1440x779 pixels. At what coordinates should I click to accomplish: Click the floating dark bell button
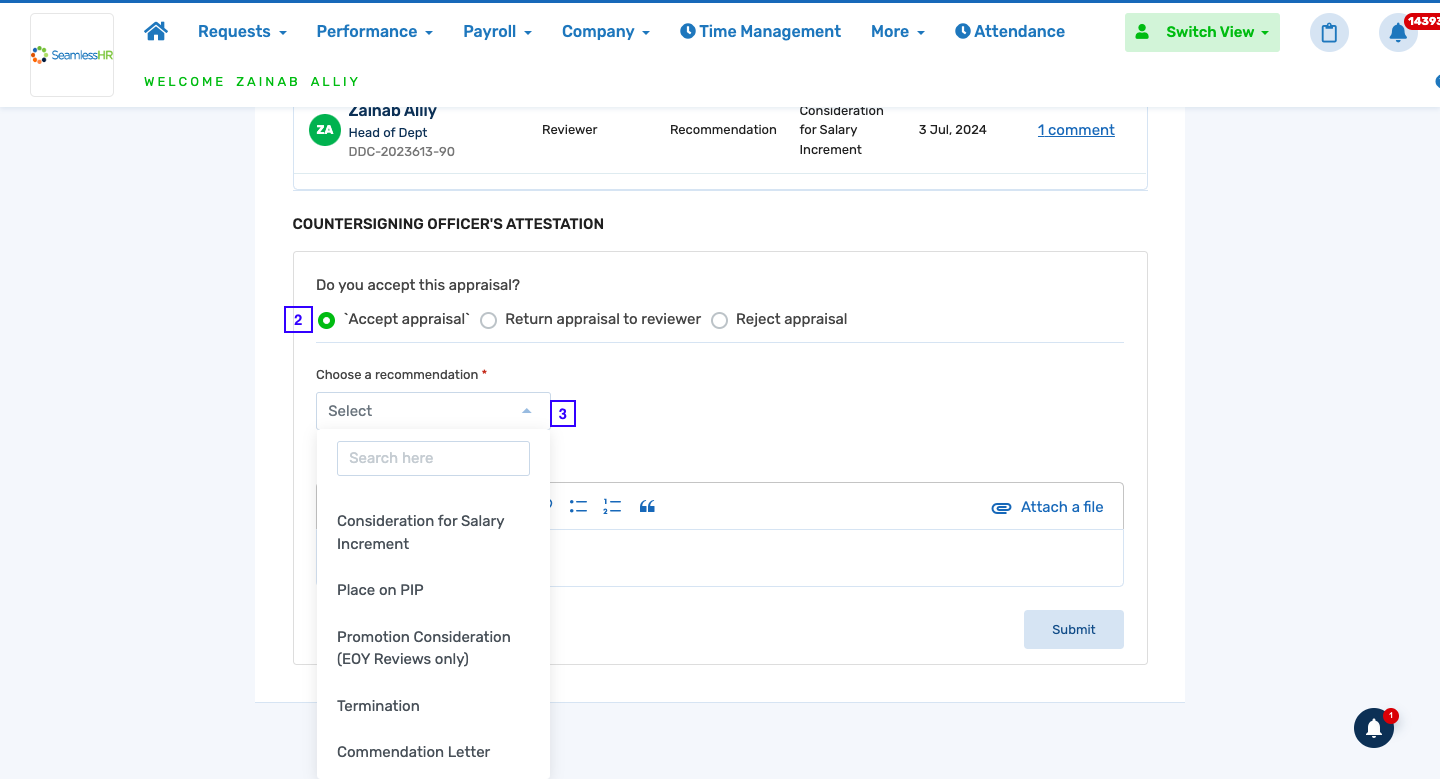(1374, 728)
